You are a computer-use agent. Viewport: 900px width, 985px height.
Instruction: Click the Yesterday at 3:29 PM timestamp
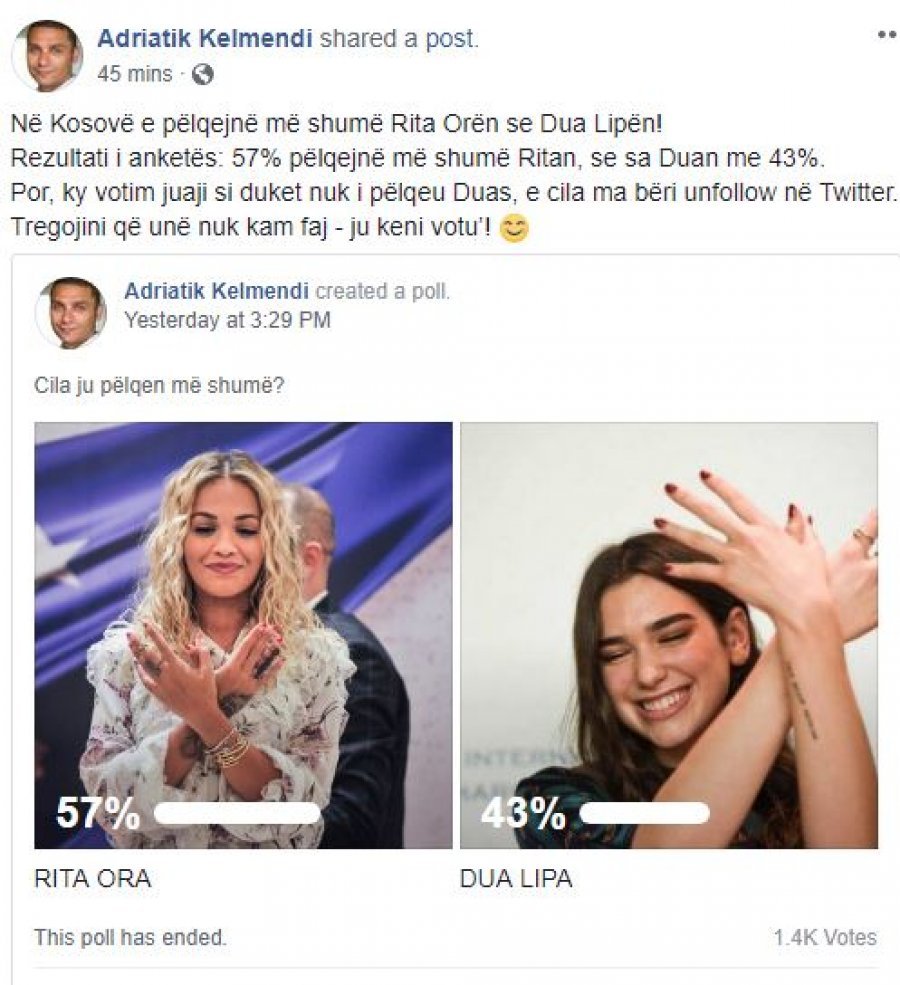point(227,320)
